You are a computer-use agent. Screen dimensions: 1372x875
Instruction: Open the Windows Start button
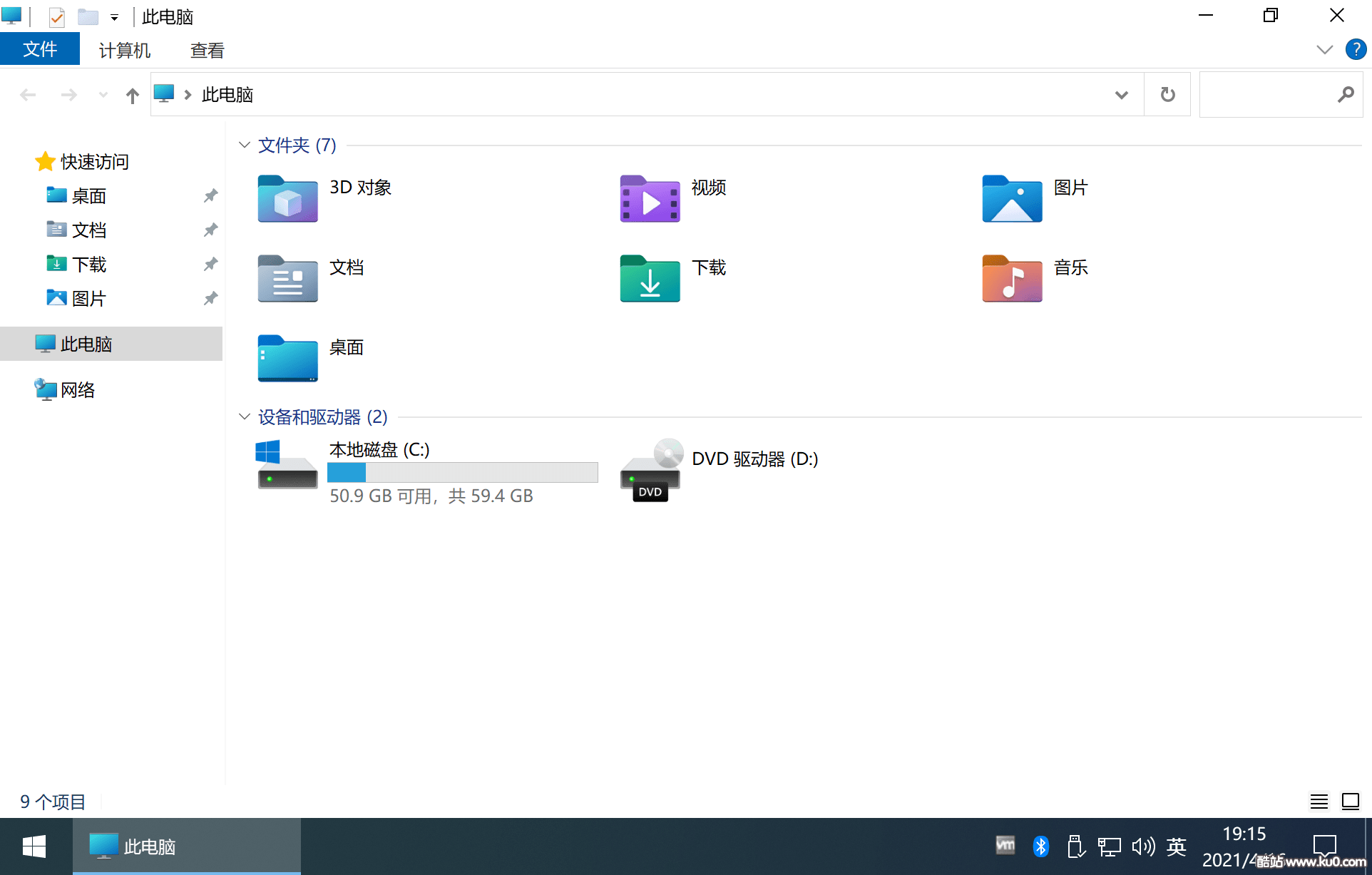click(34, 846)
